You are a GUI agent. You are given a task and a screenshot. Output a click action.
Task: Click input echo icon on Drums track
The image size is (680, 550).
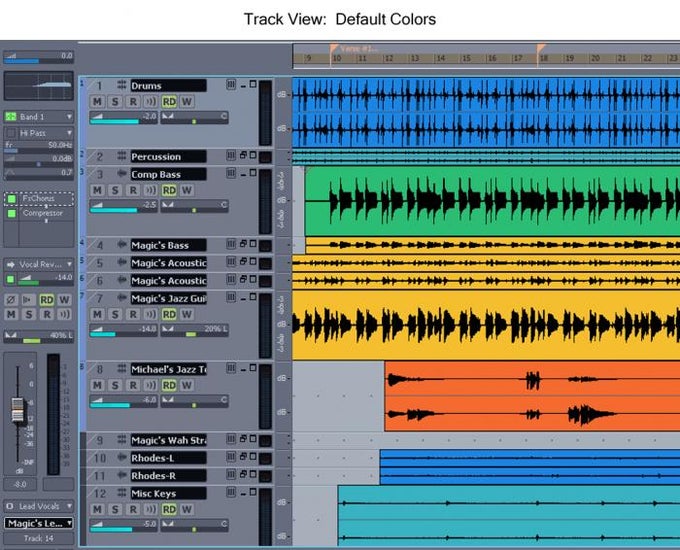(x=150, y=101)
